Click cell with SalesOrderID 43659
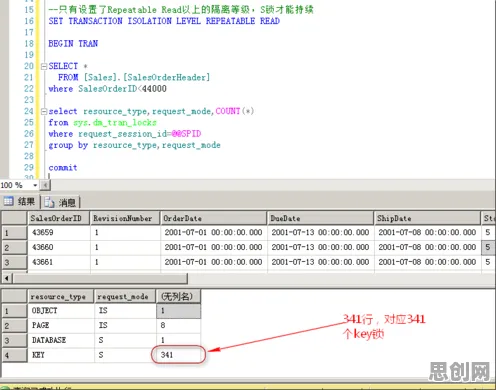 [59, 232]
